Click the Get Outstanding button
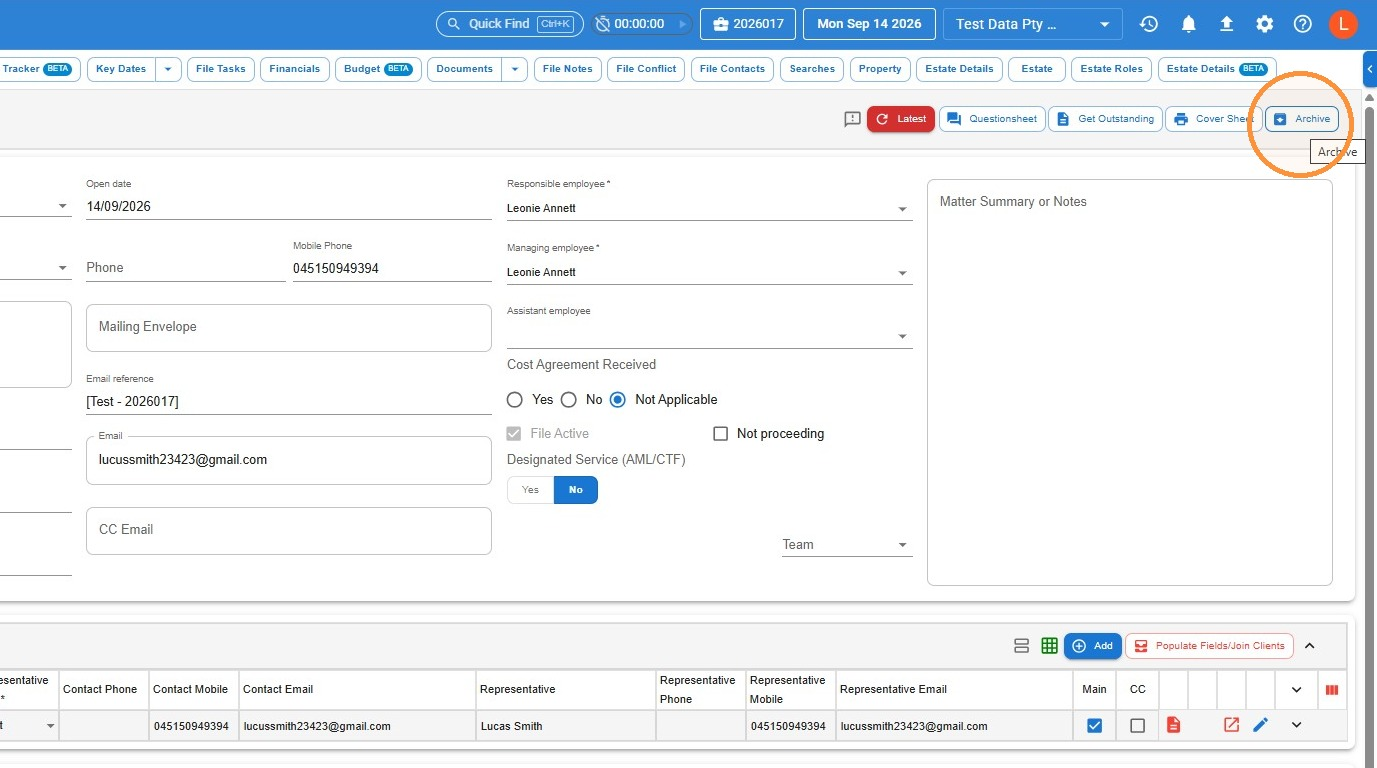Viewport: 1377px width, 768px height. (1106, 119)
